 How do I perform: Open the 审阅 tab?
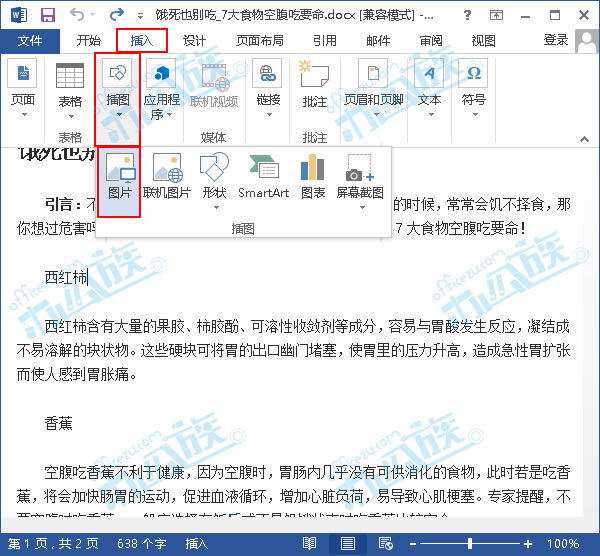tap(431, 40)
